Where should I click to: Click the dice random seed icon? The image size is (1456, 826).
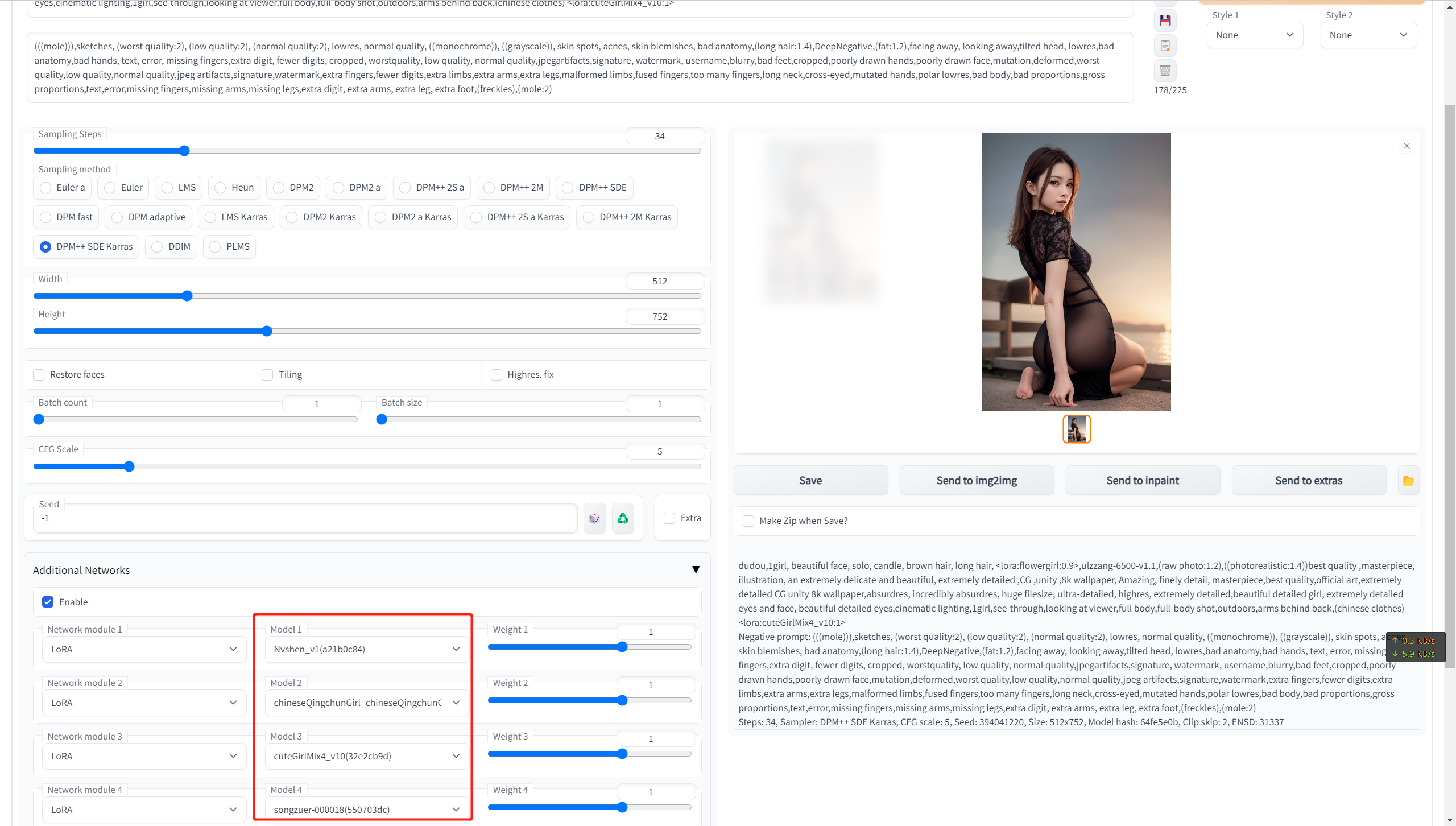(594, 518)
